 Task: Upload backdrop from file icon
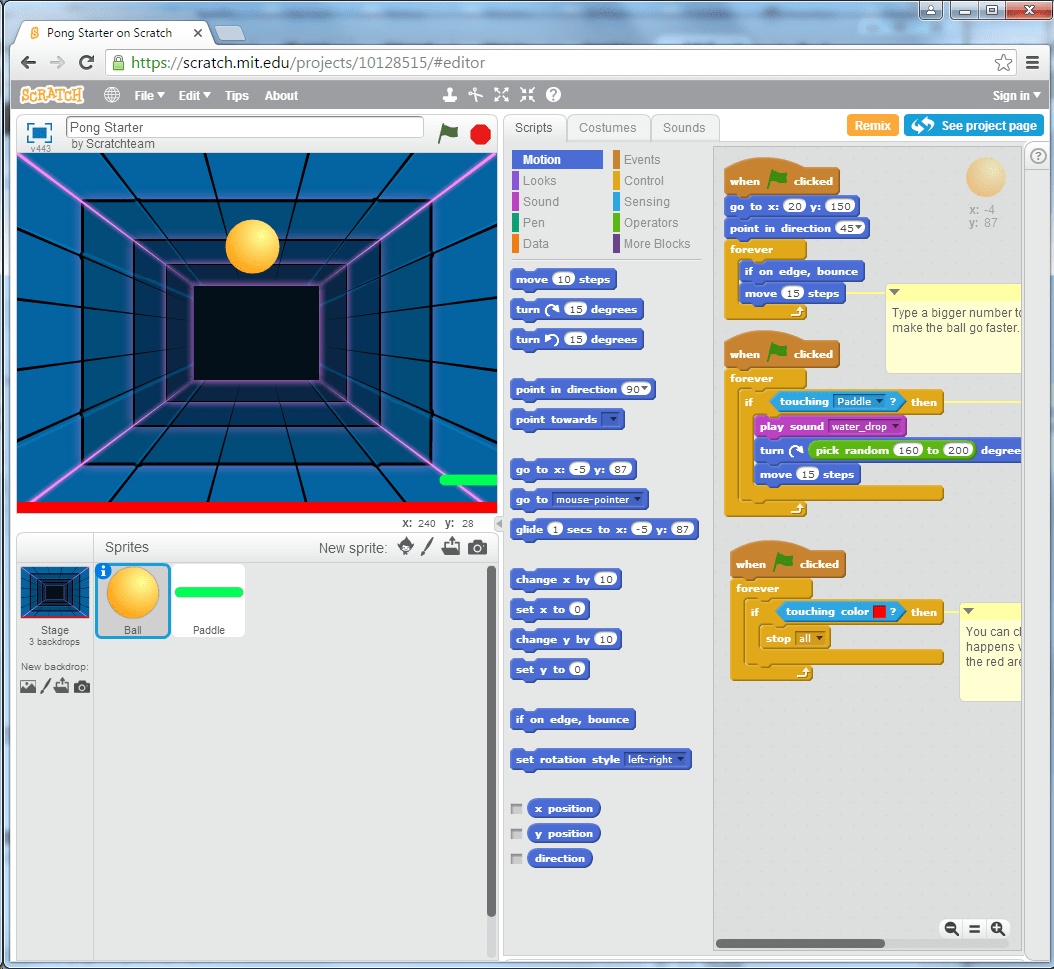click(x=61, y=685)
